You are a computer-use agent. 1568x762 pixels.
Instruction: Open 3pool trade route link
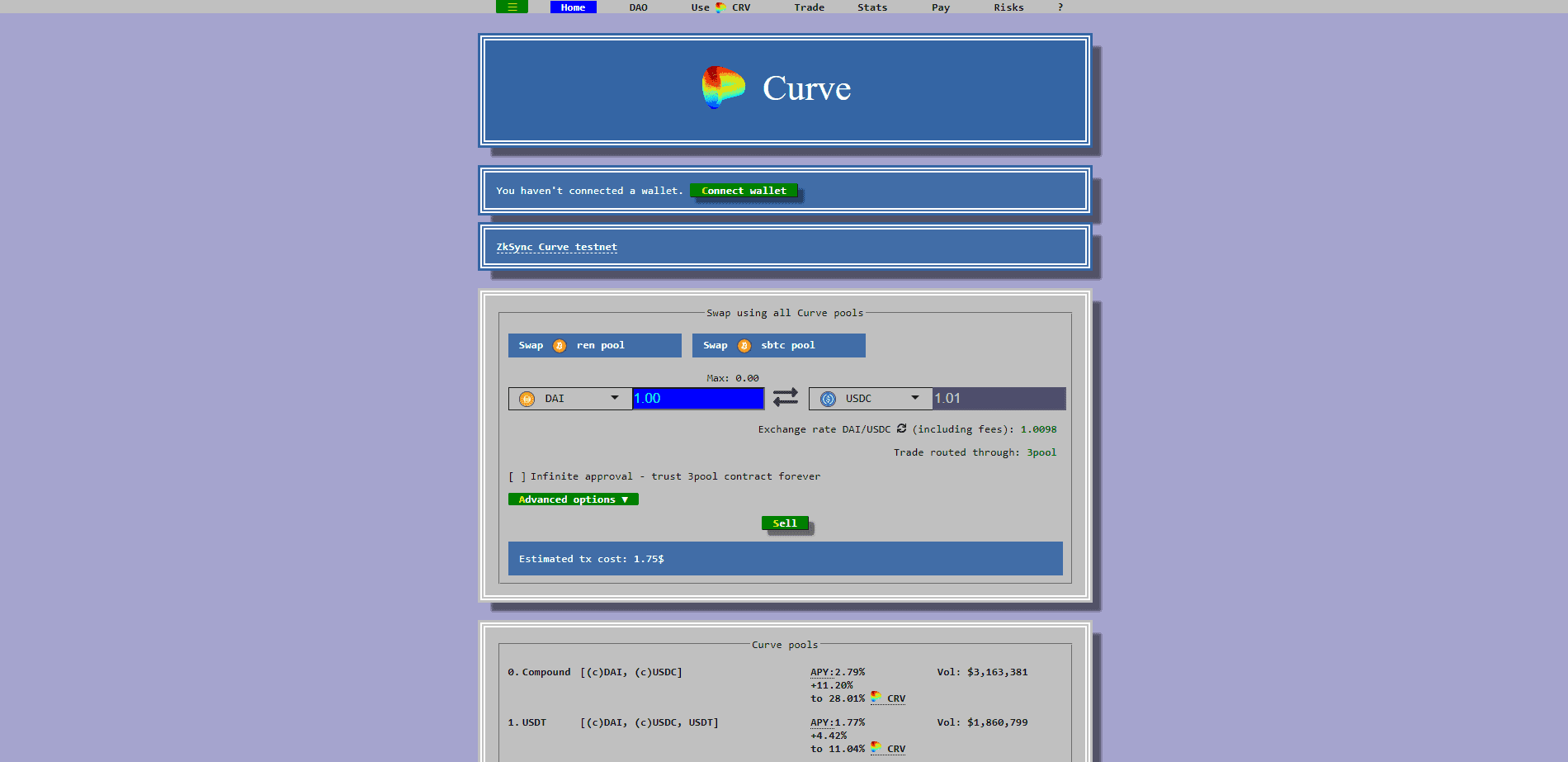coord(1041,452)
